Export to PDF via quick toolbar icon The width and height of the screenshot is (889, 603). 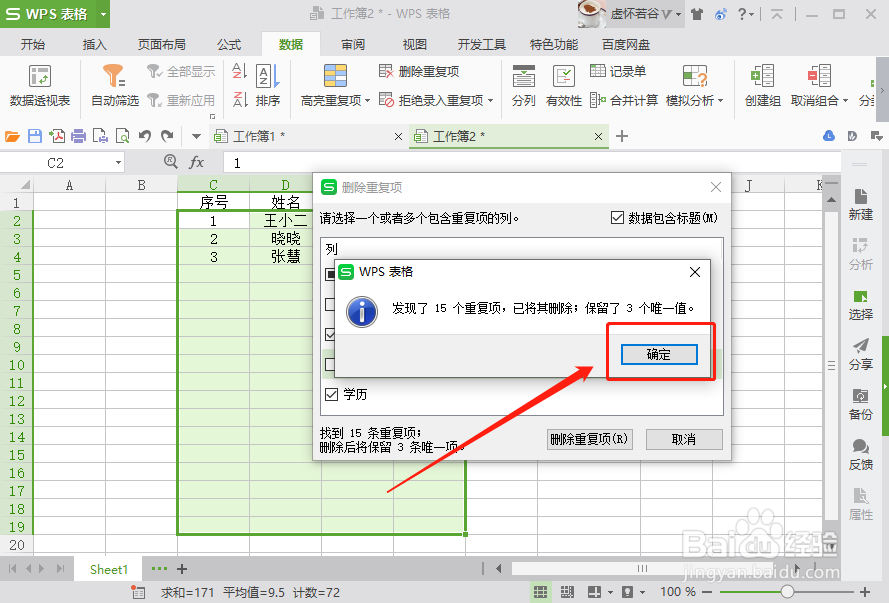[x=57, y=136]
